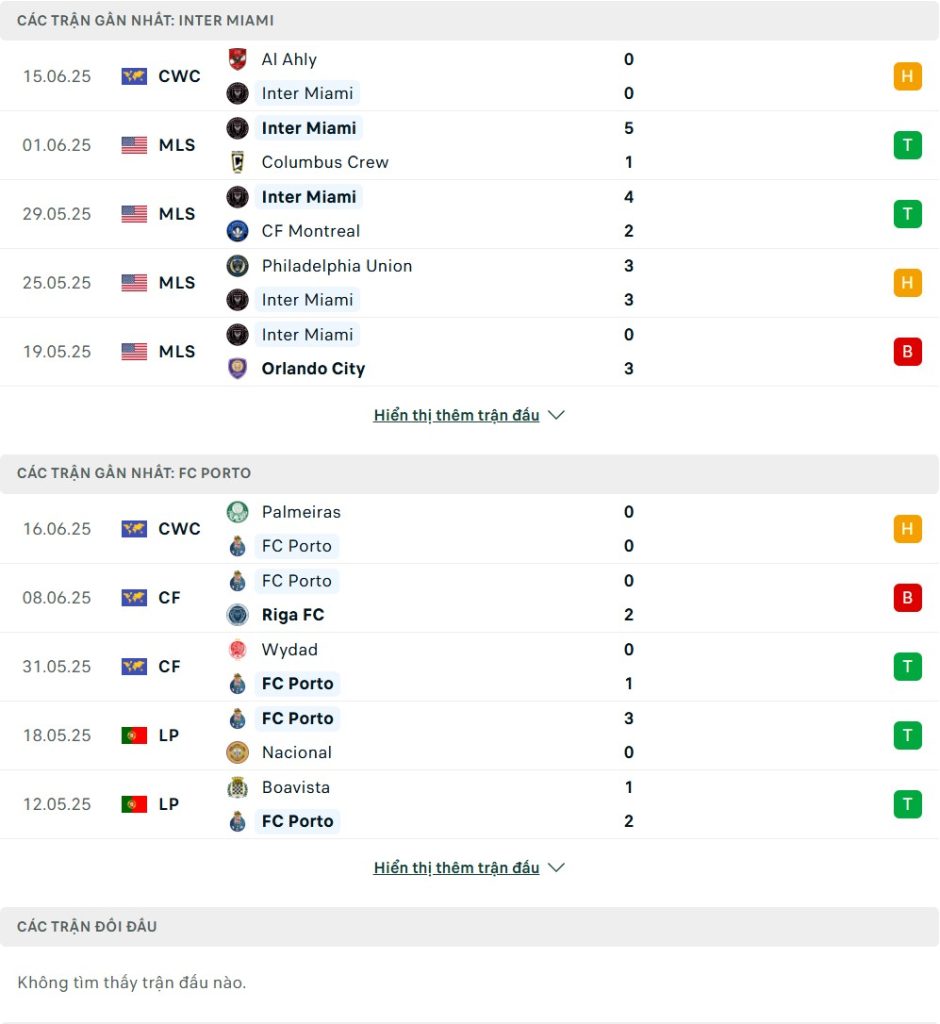The width and height of the screenshot is (940, 1024).
Task: Click the Wydad club crest
Action: click(237, 650)
